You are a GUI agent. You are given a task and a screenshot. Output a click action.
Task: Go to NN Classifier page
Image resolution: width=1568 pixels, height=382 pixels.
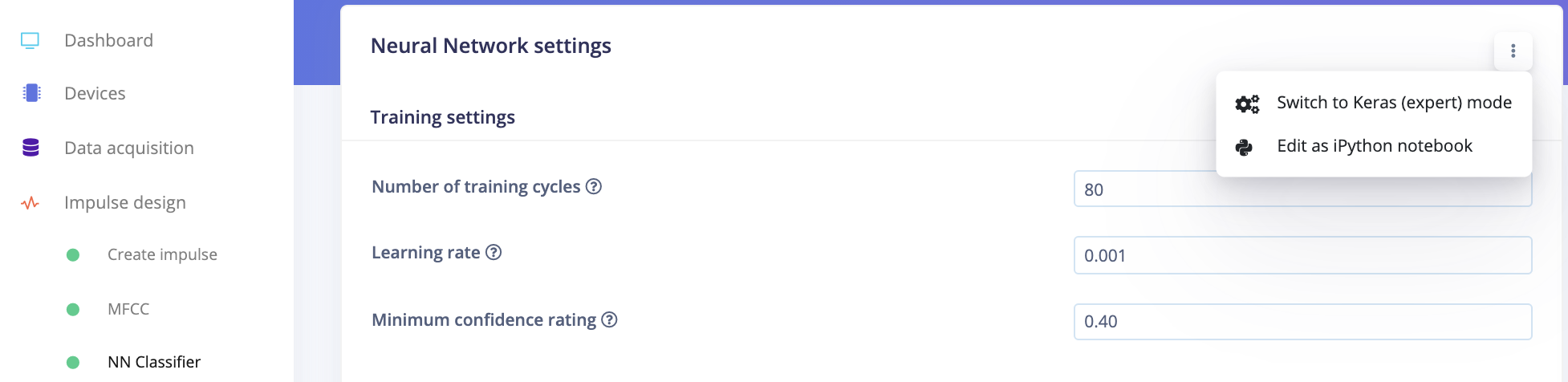pos(154,362)
